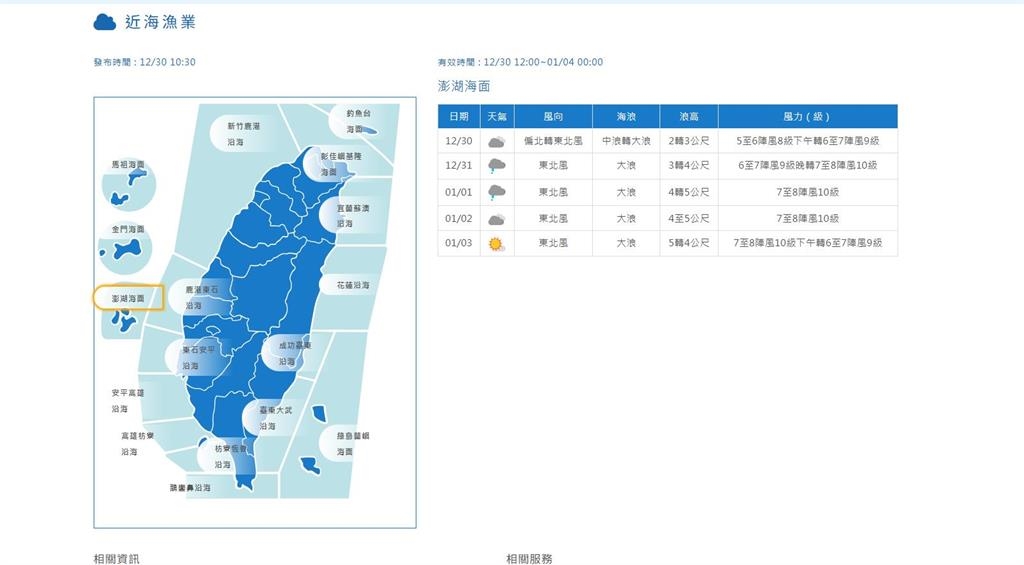Select 新竹鹿港沿海 region on map
This screenshot has height=565, width=1024.
(243, 133)
